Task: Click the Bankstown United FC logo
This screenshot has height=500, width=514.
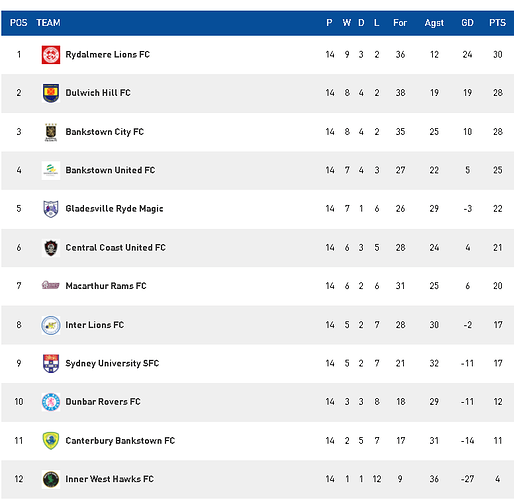Action: [51, 170]
